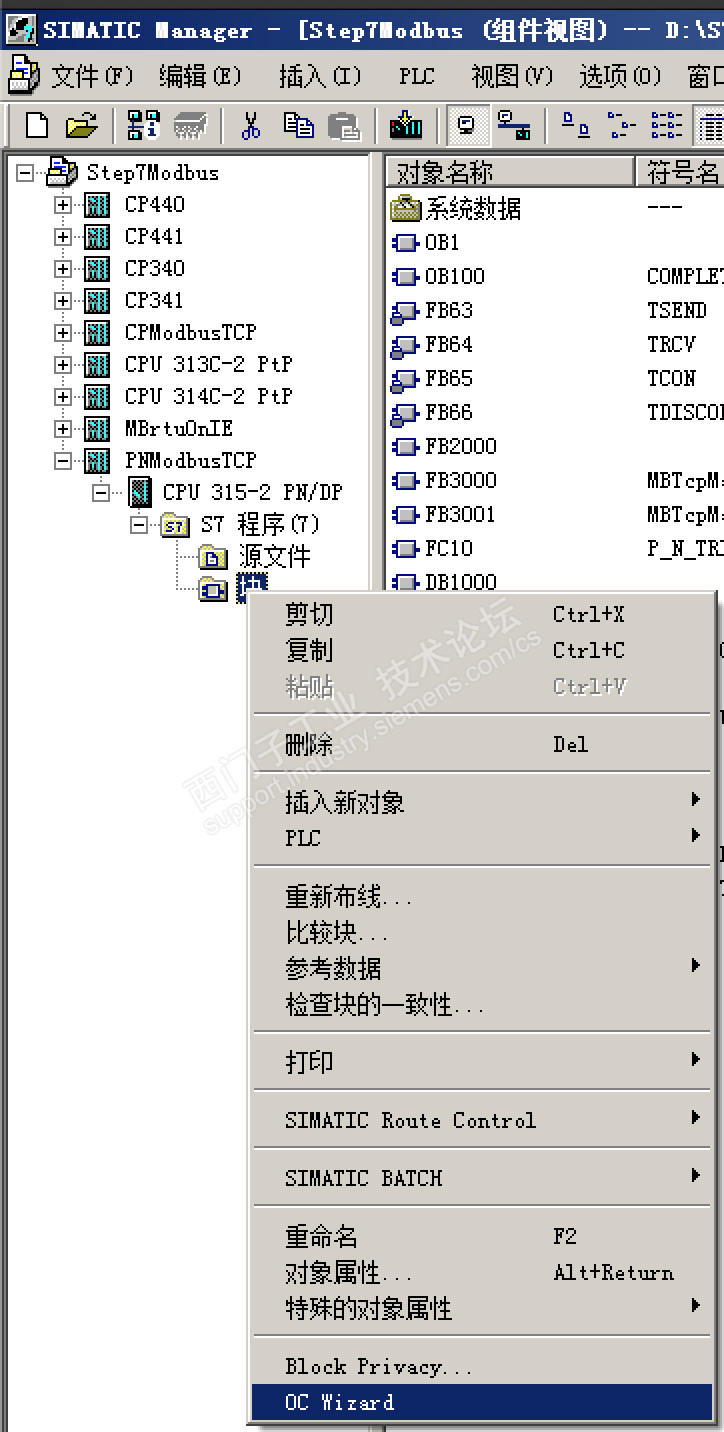Click the Download to PLC toolbar icon
Image resolution: width=724 pixels, height=1432 pixels.
pos(406,126)
